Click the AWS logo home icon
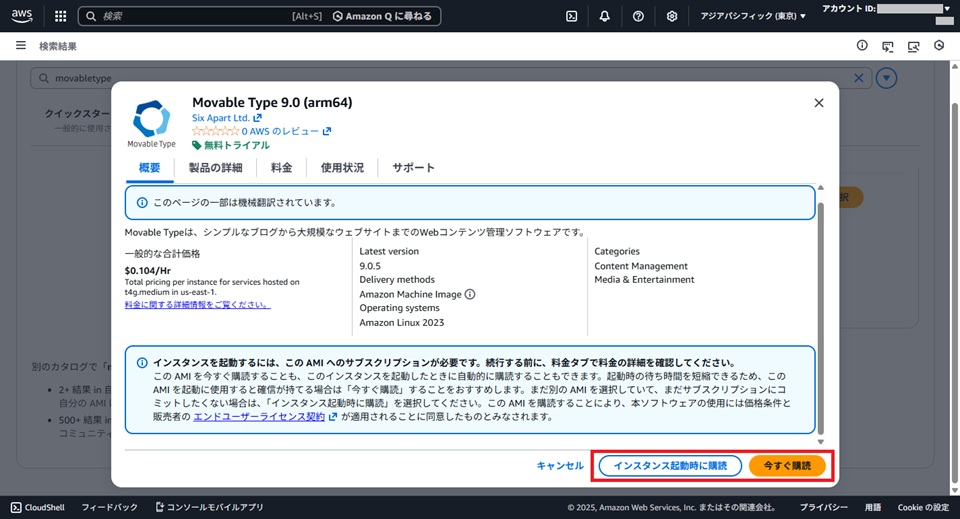 tap(24, 16)
